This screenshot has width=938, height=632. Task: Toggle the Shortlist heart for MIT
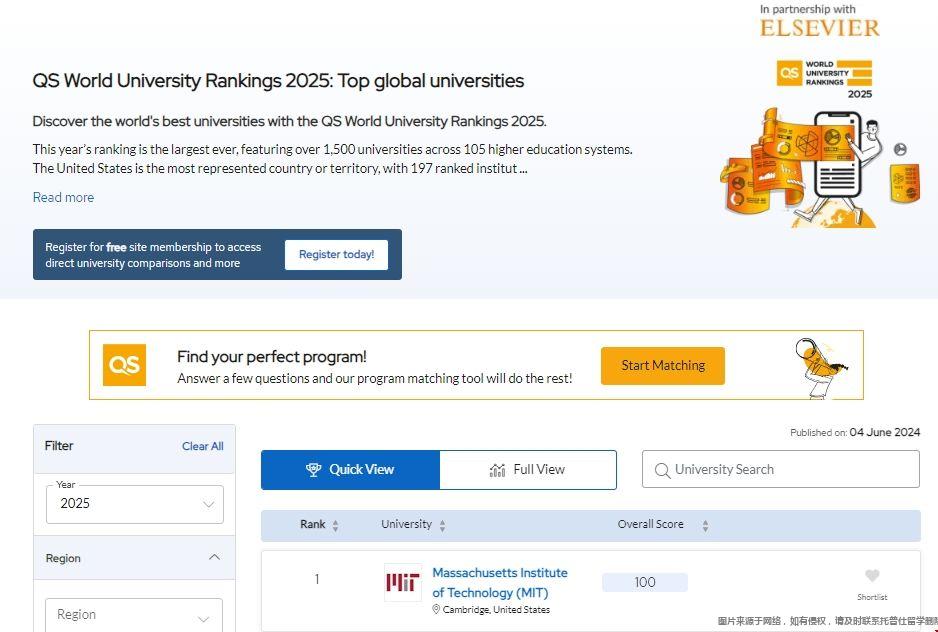871,576
